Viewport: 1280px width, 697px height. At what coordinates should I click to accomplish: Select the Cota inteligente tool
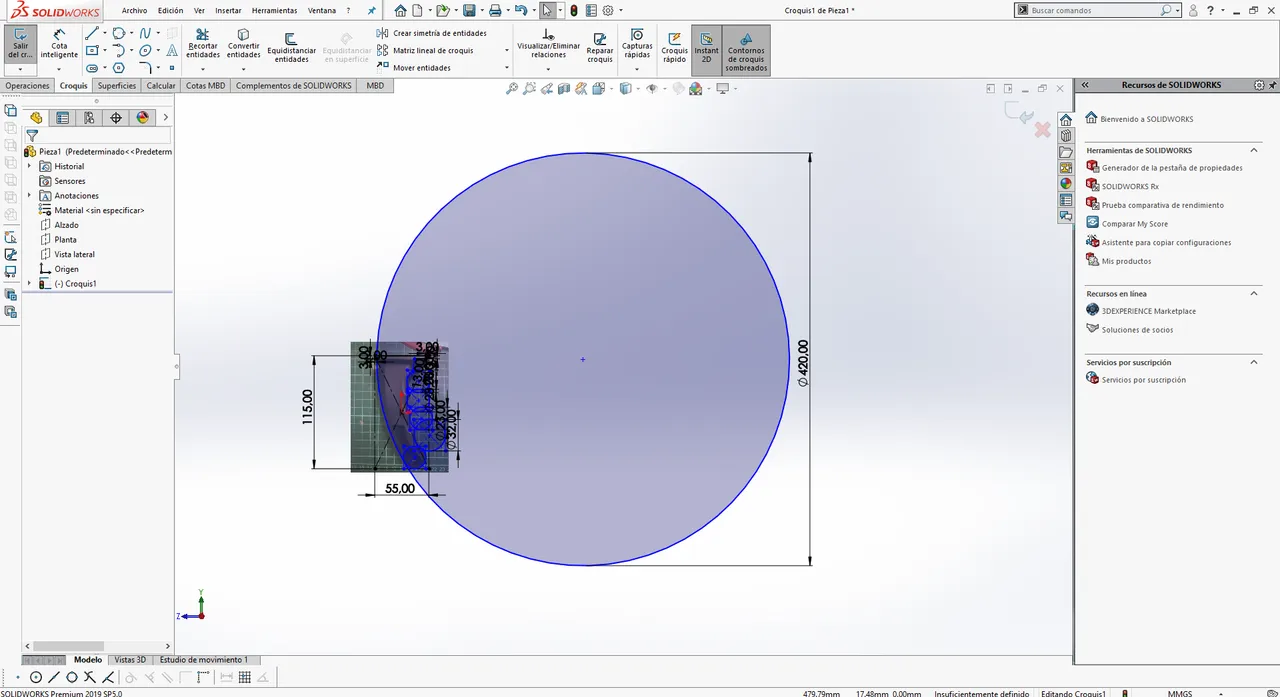click(59, 44)
